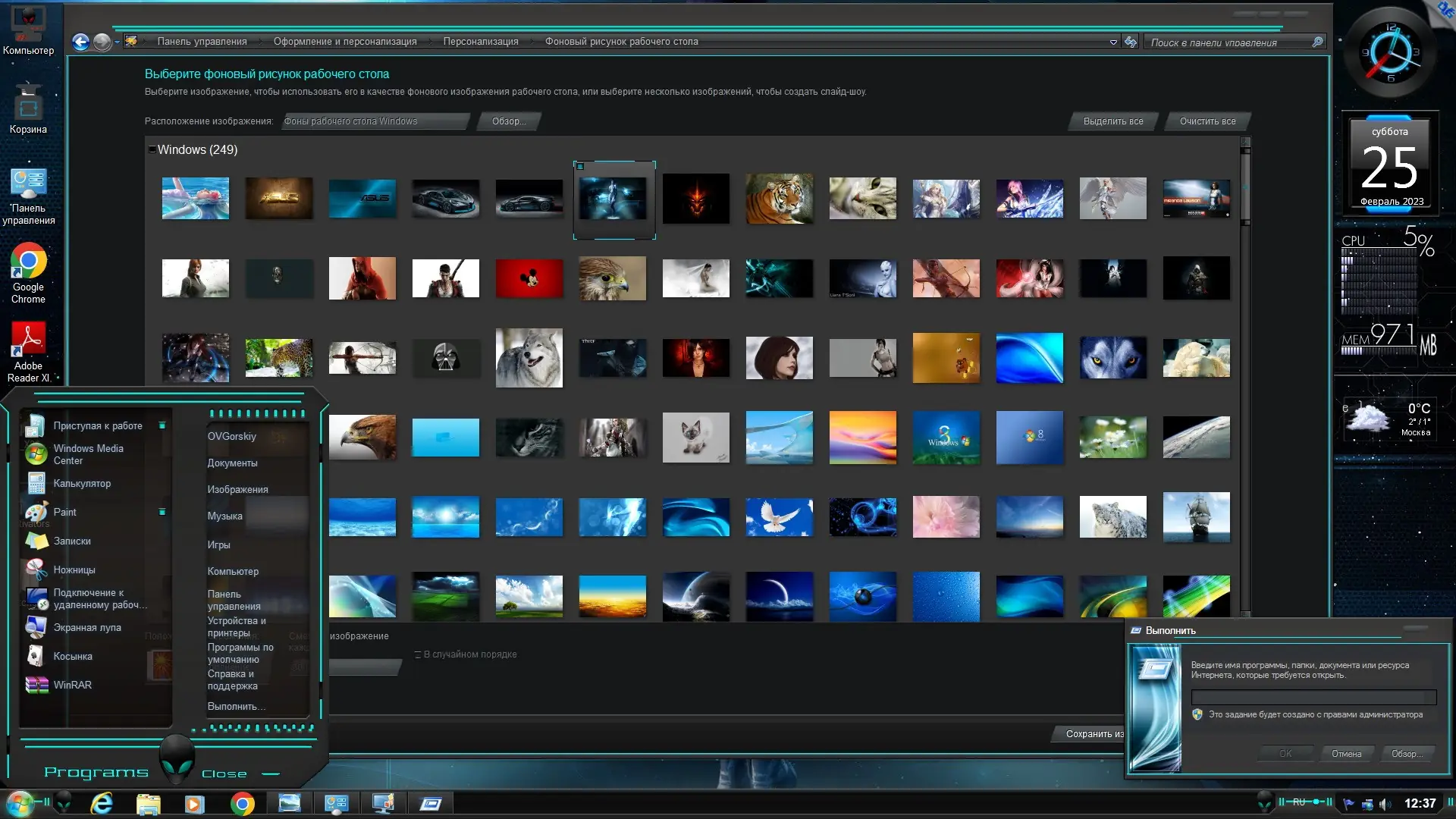Launch WinRAR from the Start menu
1456x819 pixels.
(x=72, y=685)
